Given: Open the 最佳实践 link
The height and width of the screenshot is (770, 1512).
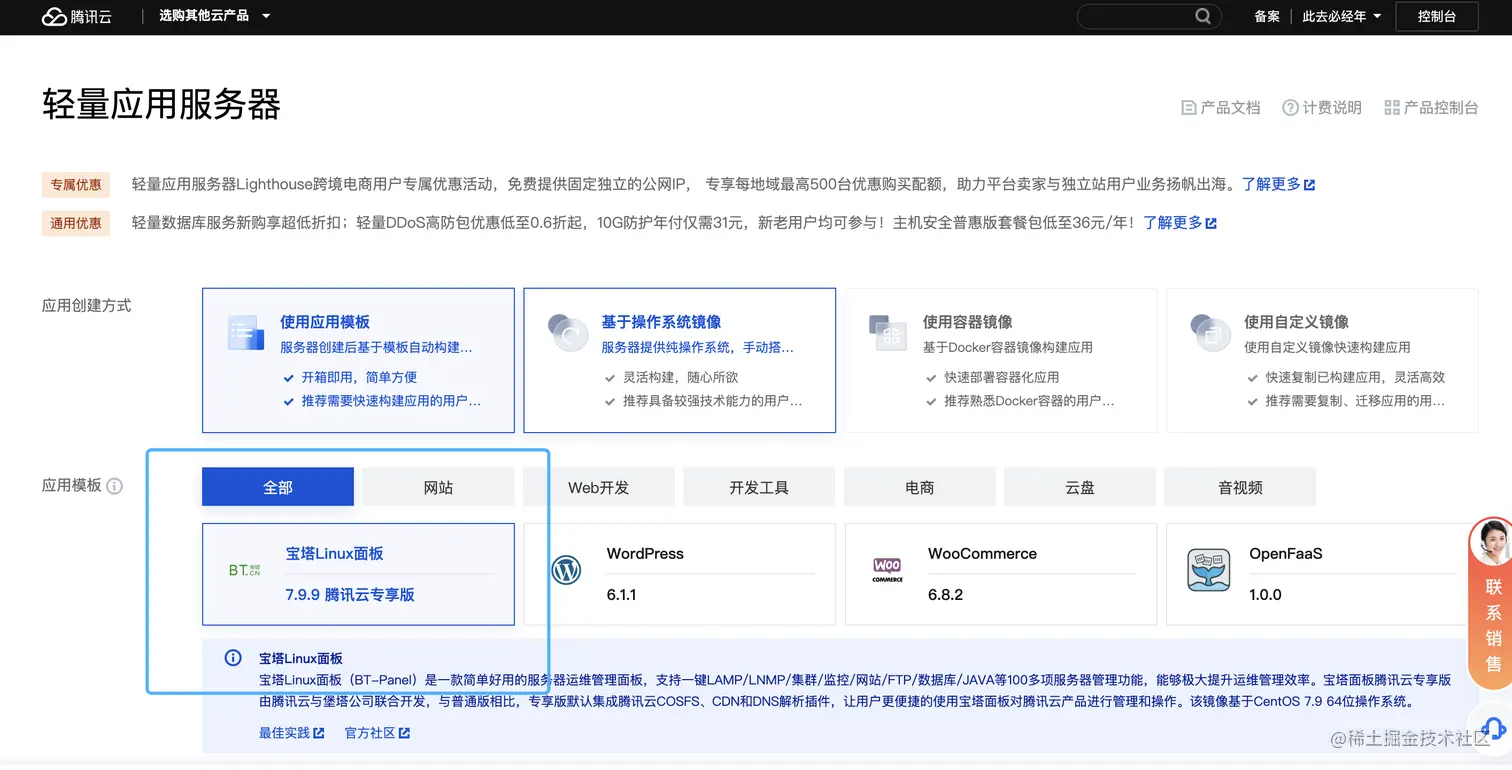Looking at the screenshot, I should click(291, 733).
